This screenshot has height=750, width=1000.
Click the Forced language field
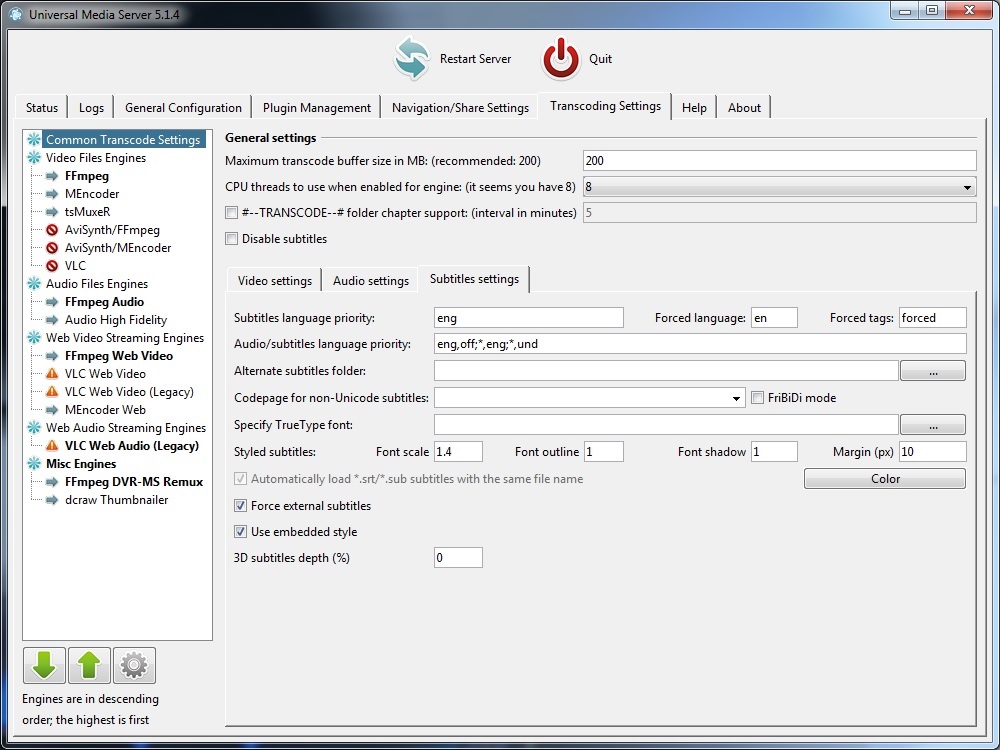click(774, 318)
